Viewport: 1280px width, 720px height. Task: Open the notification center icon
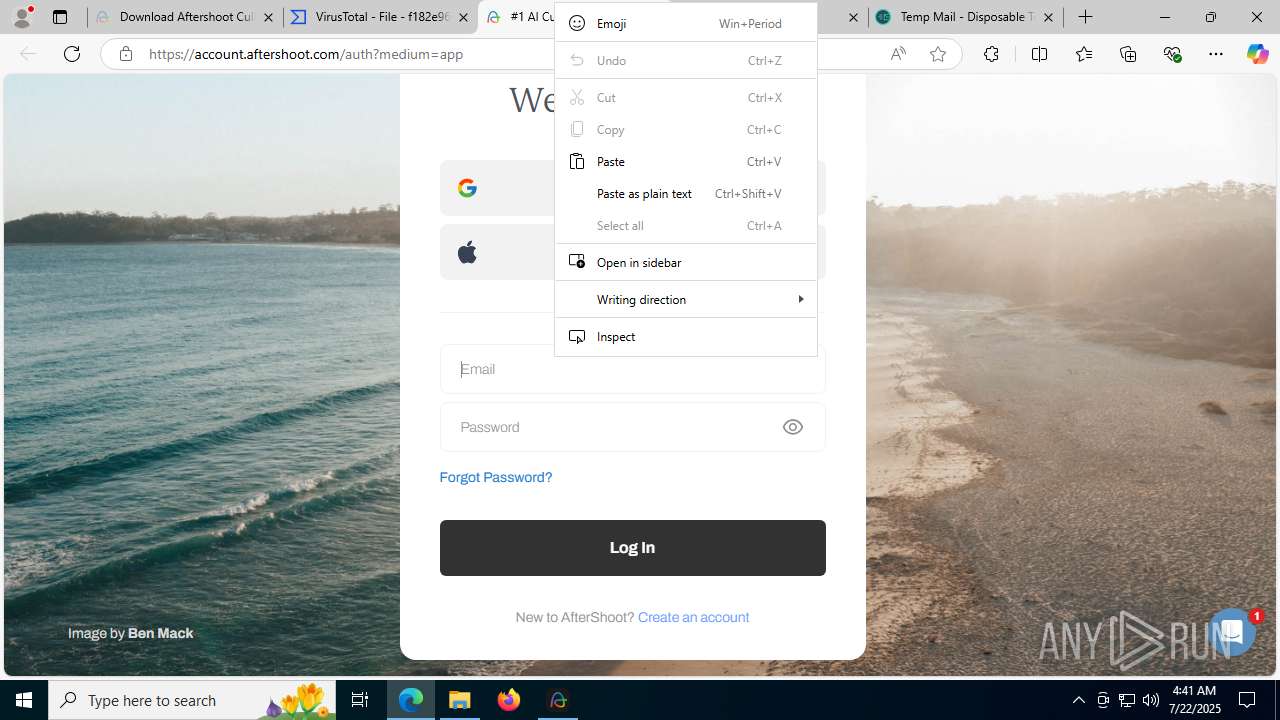pyautogui.click(x=1247, y=700)
